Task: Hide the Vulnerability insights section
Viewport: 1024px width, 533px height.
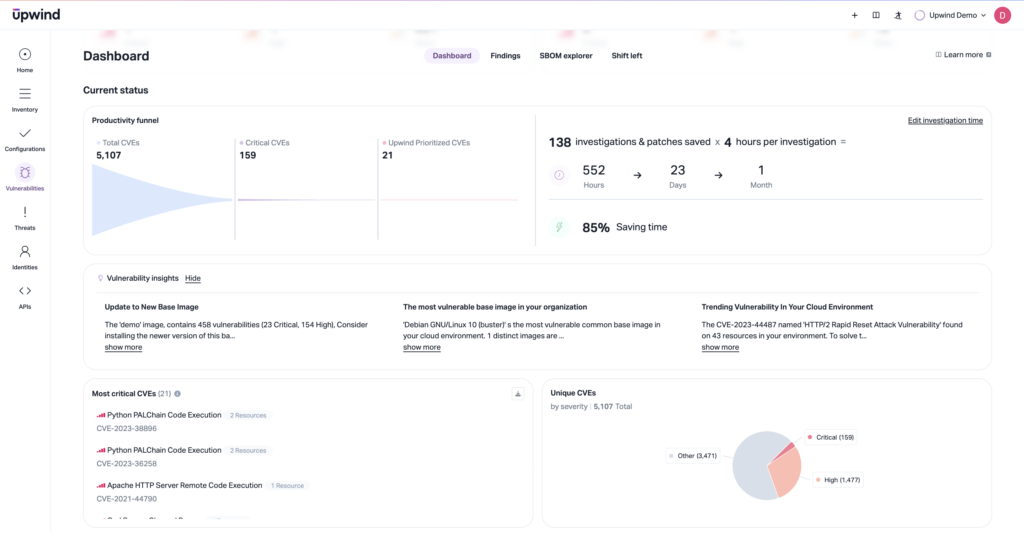Action: (x=193, y=278)
